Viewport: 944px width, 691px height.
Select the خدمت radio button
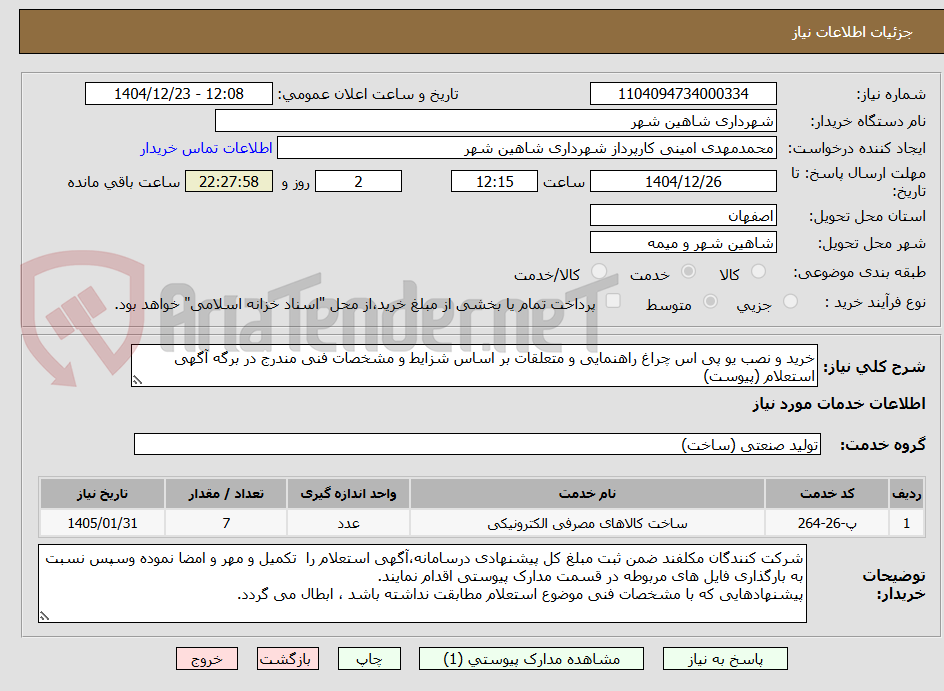coord(688,271)
